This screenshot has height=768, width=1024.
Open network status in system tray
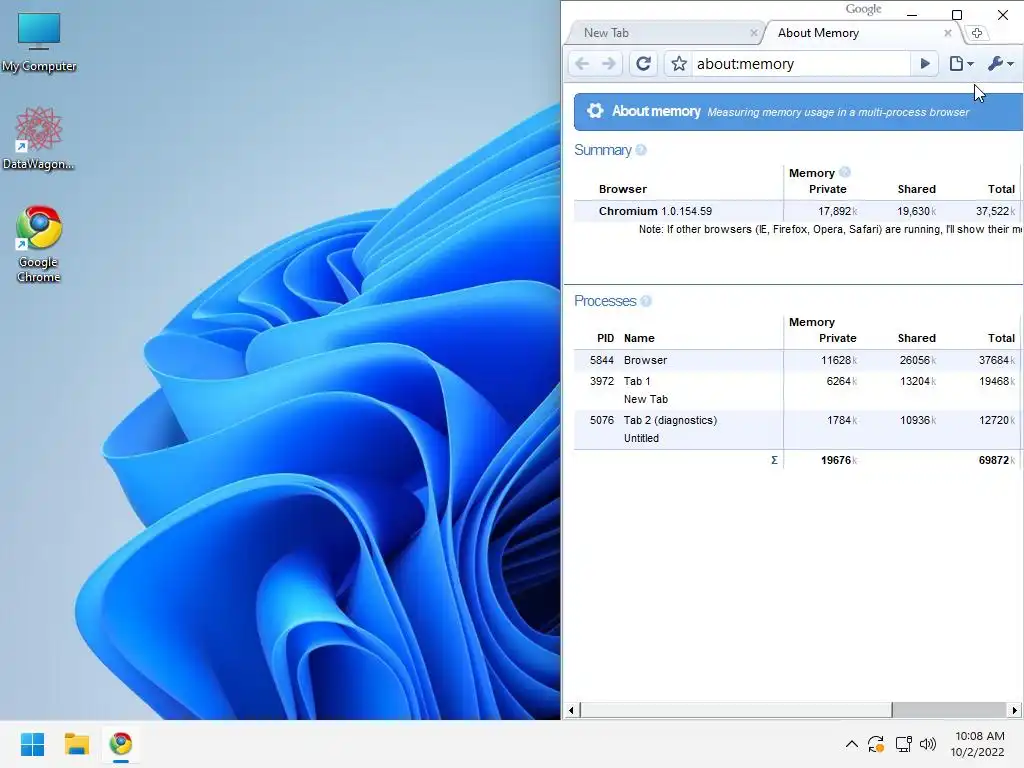pyautogui.click(x=903, y=744)
